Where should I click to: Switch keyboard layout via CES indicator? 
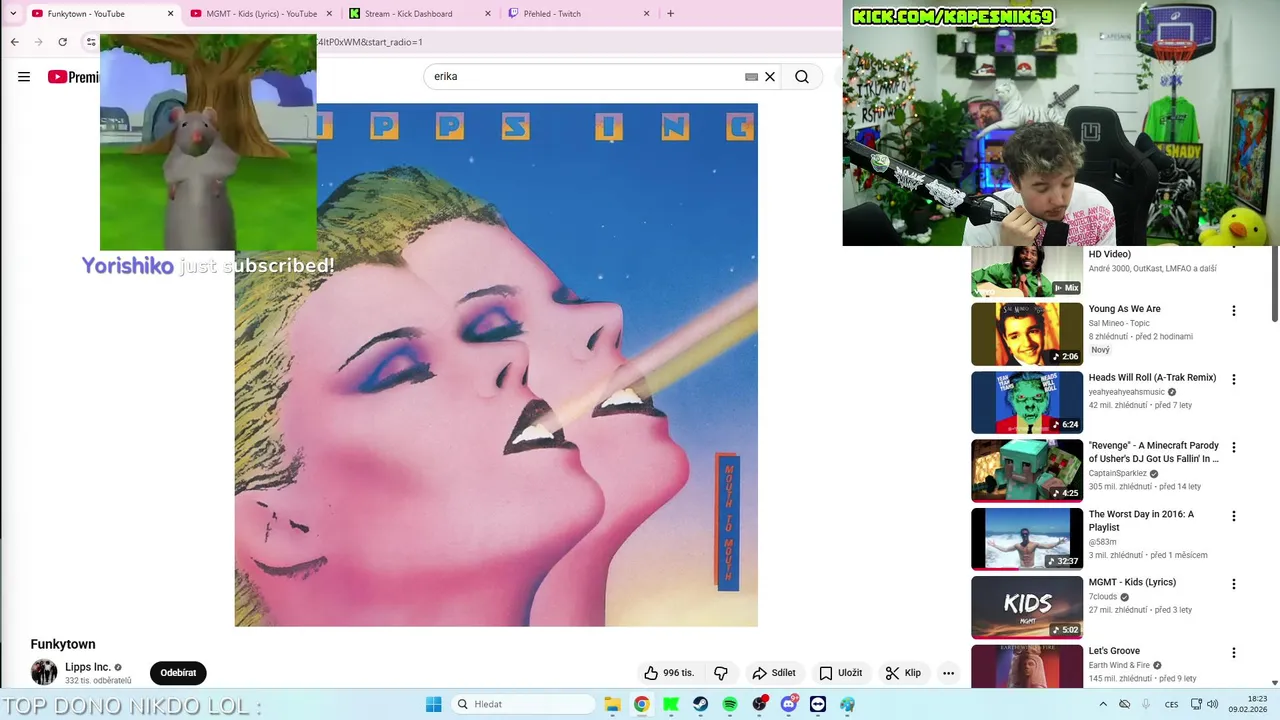pos(1171,704)
